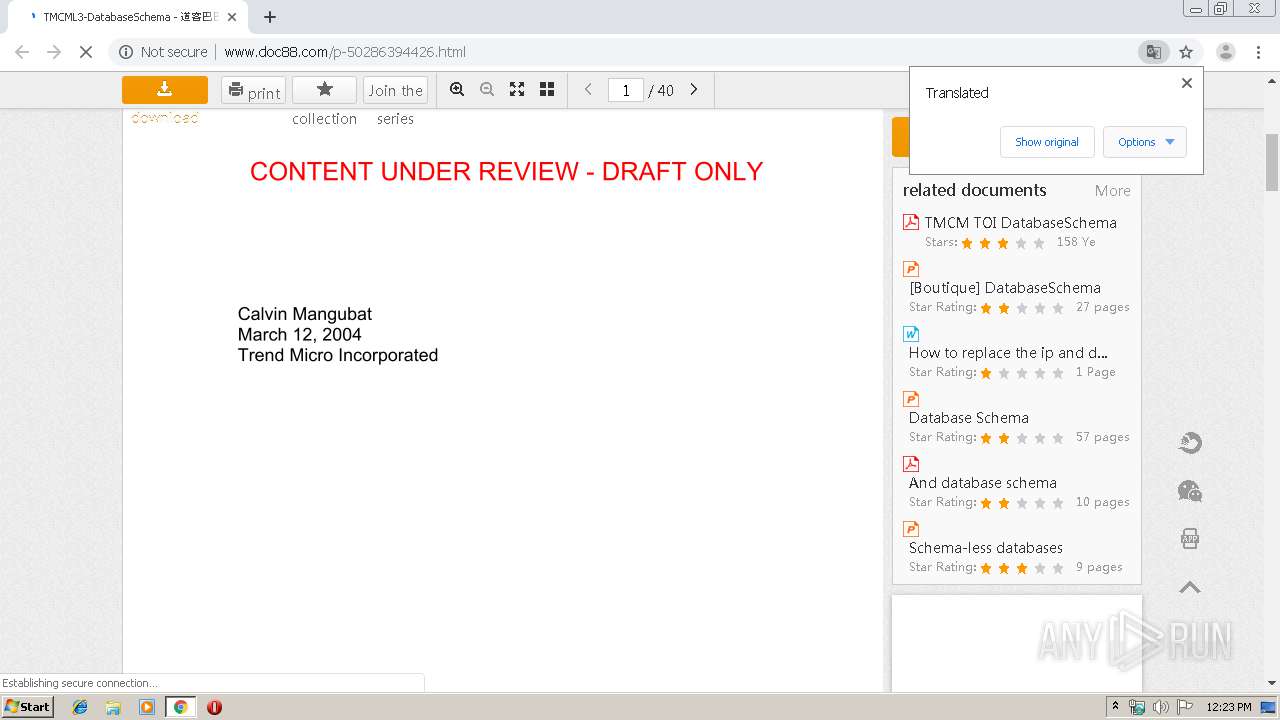
Task: Show hidden system tray icons
Action: coord(1115,707)
